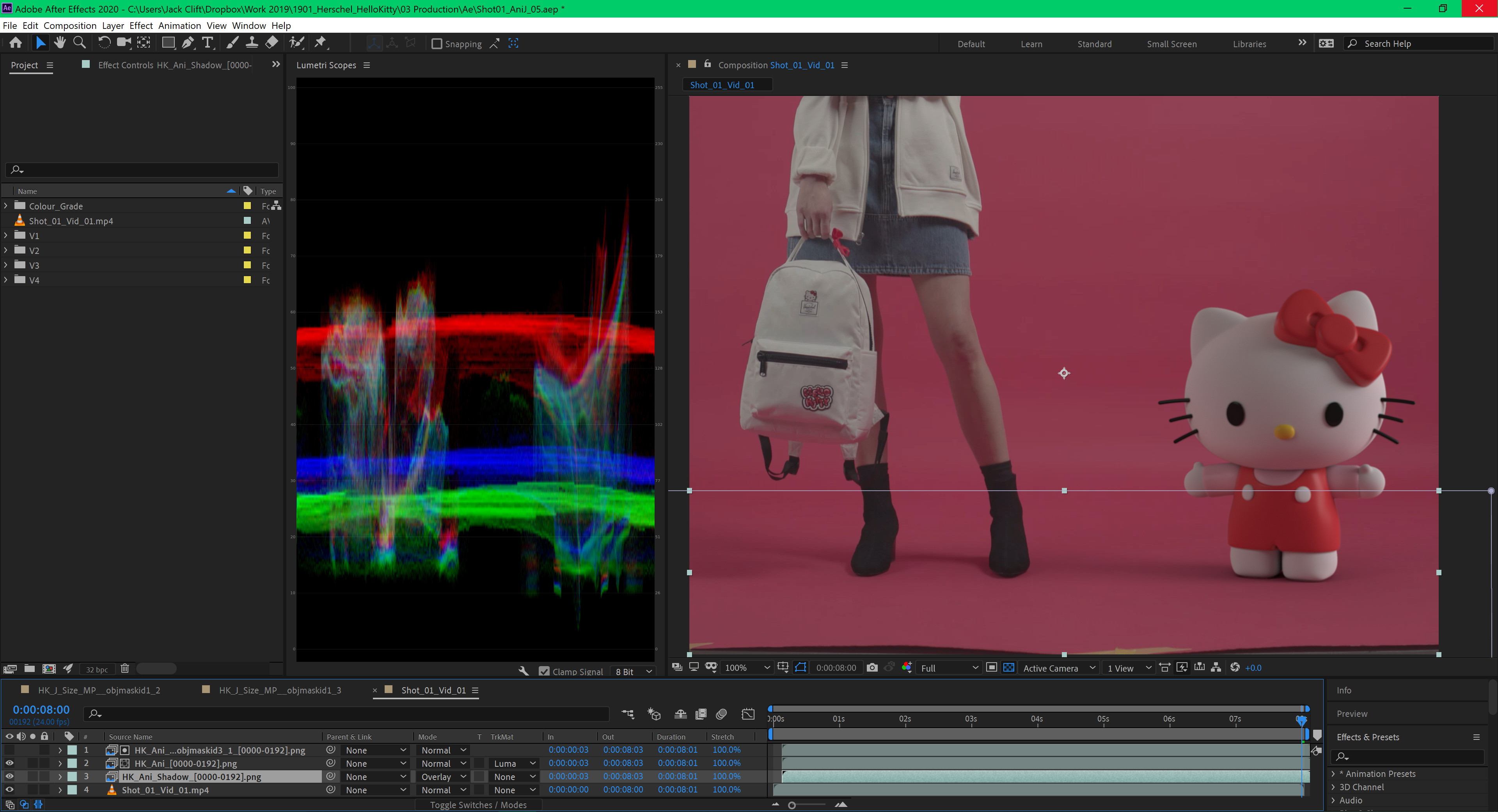Viewport: 1498px width, 812px height.
Task: Open Luma track matte dropdown on layer 2
Action: 514,763
